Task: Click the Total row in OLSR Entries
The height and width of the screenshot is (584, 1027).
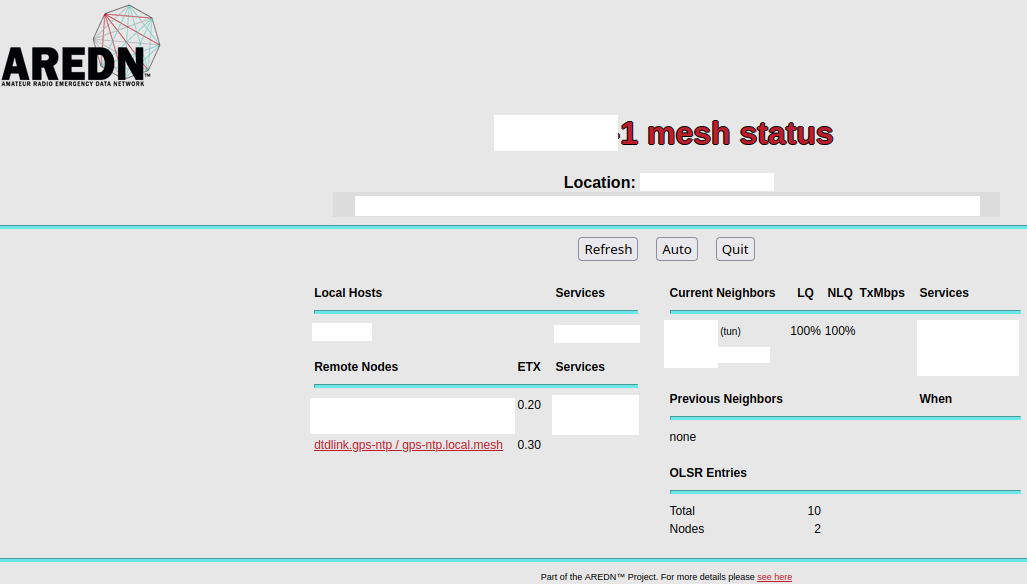Action: [x=682, y=511]
